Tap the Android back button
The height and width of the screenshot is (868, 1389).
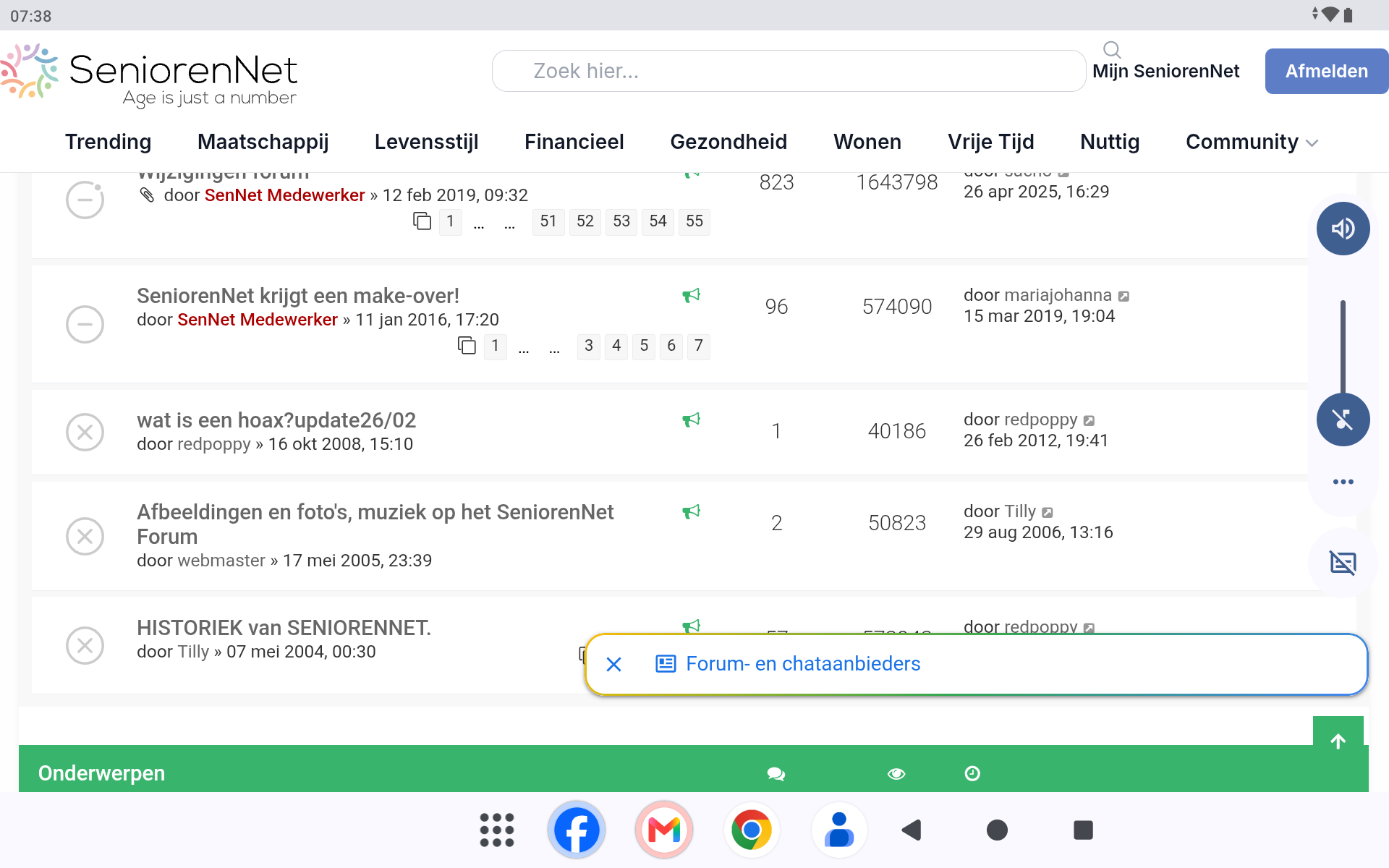tap(911, 830)
